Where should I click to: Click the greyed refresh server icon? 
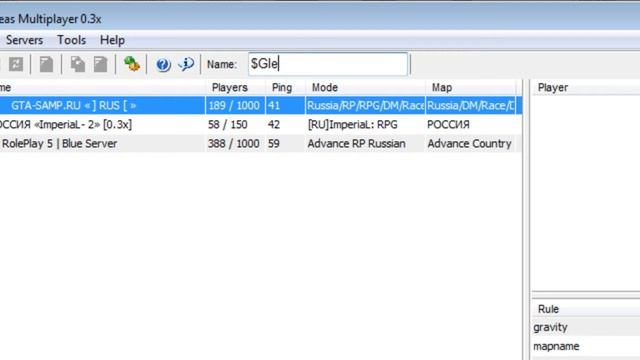pyautogui.click(x=16, y=64)
